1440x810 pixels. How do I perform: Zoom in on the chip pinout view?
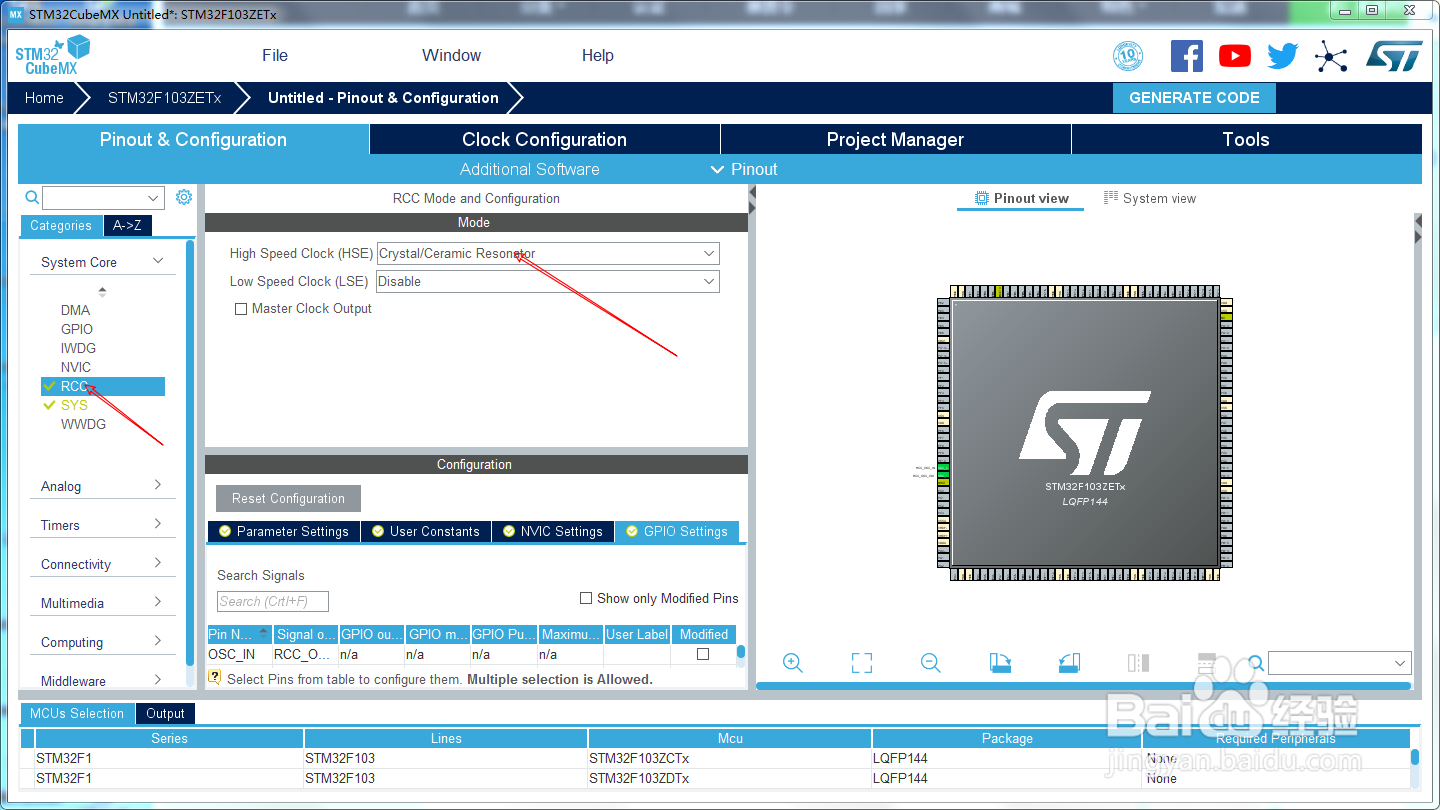coord(793,662)
